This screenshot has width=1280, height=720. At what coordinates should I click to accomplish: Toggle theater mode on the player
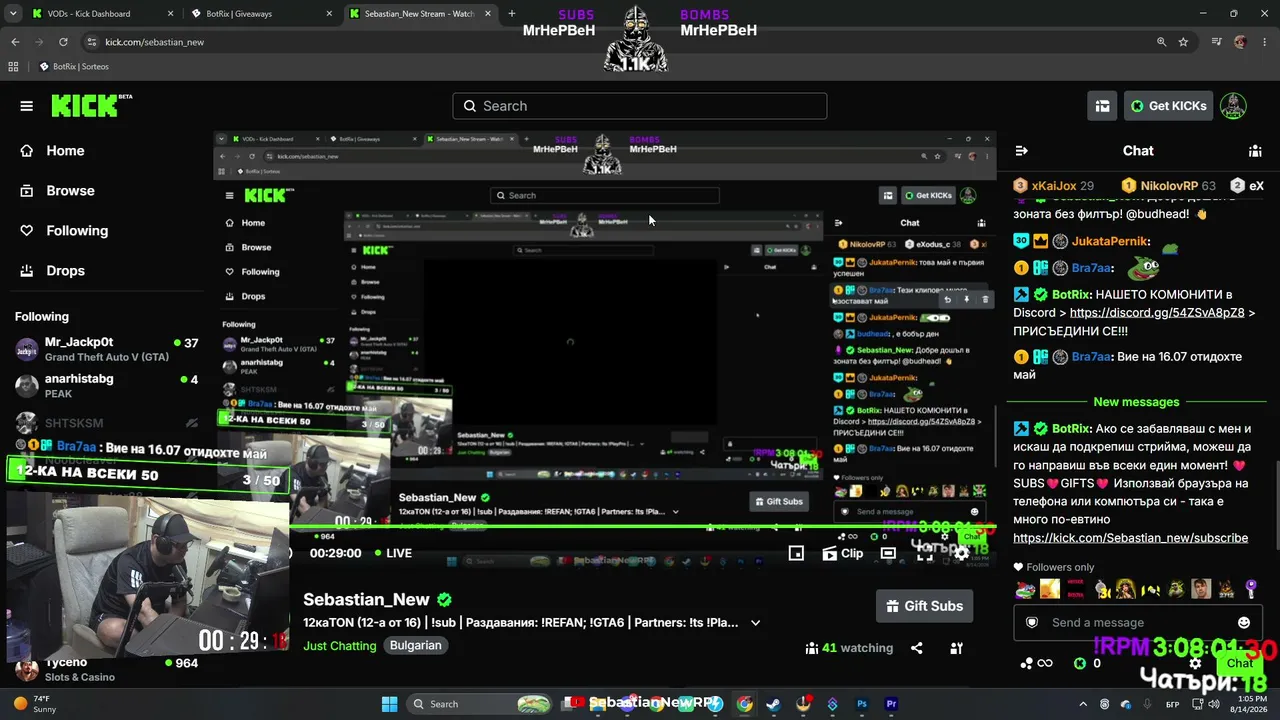pos(888,553)
